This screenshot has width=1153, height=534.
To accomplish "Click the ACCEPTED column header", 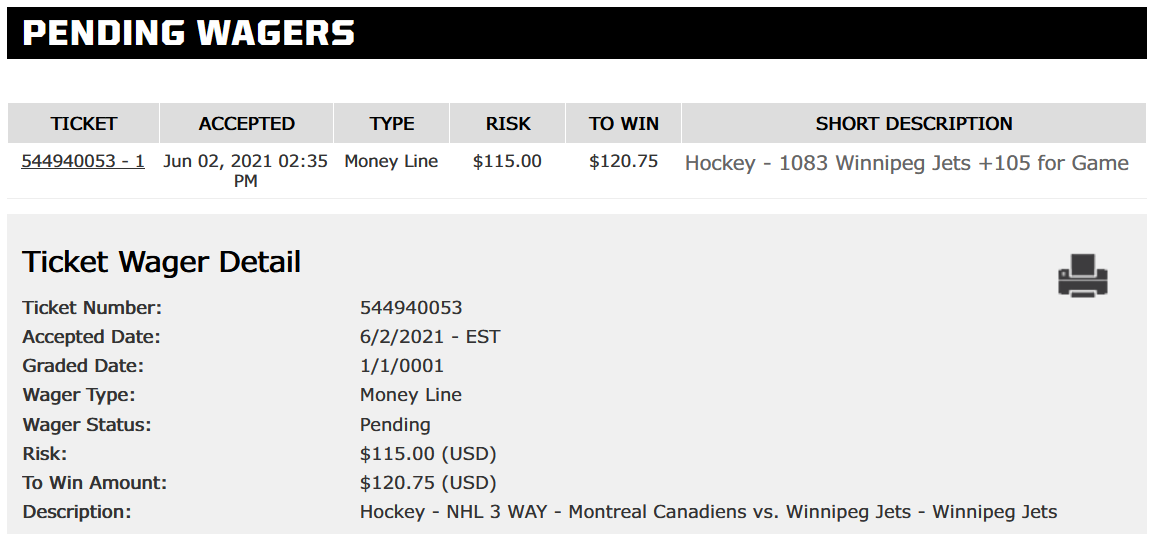I will pyautogui.click(x=246, y=124).
